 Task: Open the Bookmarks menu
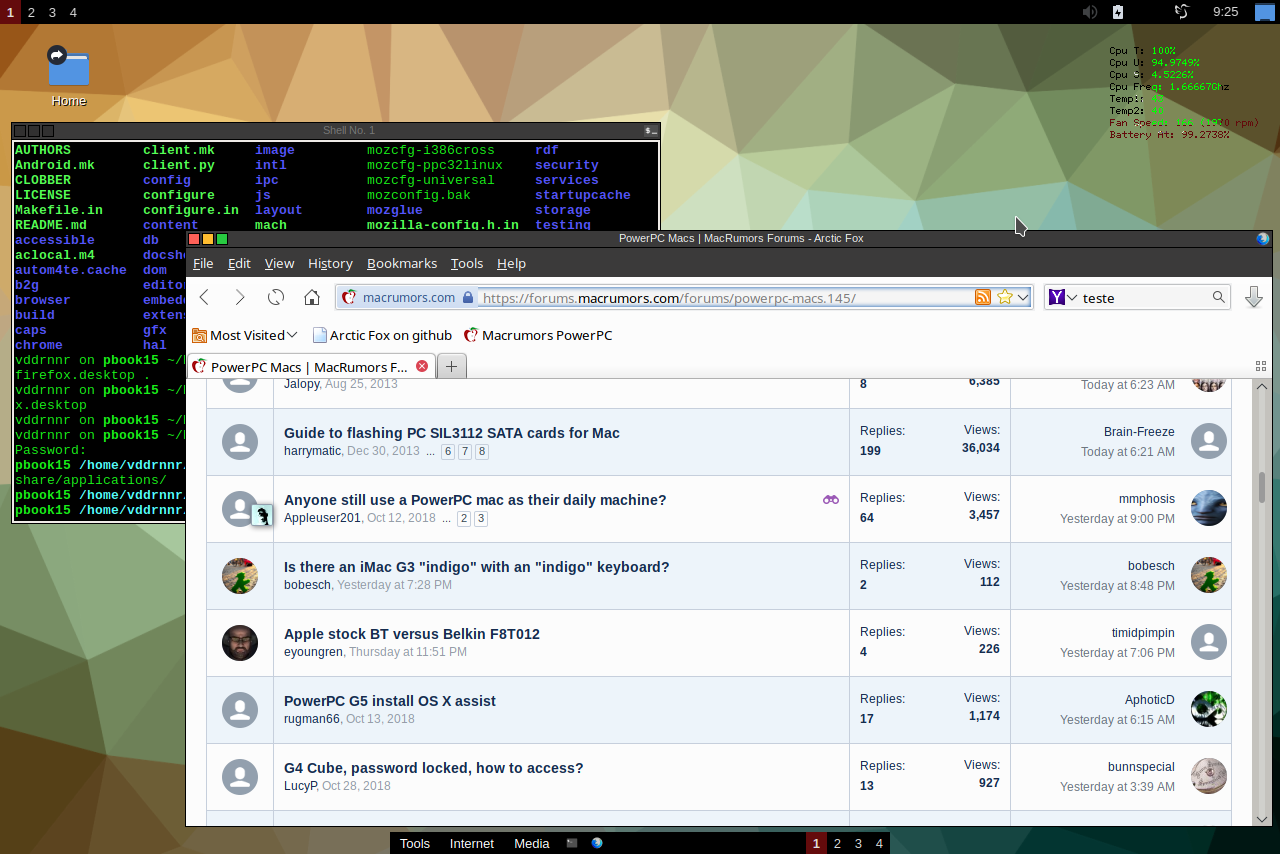[402, 263]
